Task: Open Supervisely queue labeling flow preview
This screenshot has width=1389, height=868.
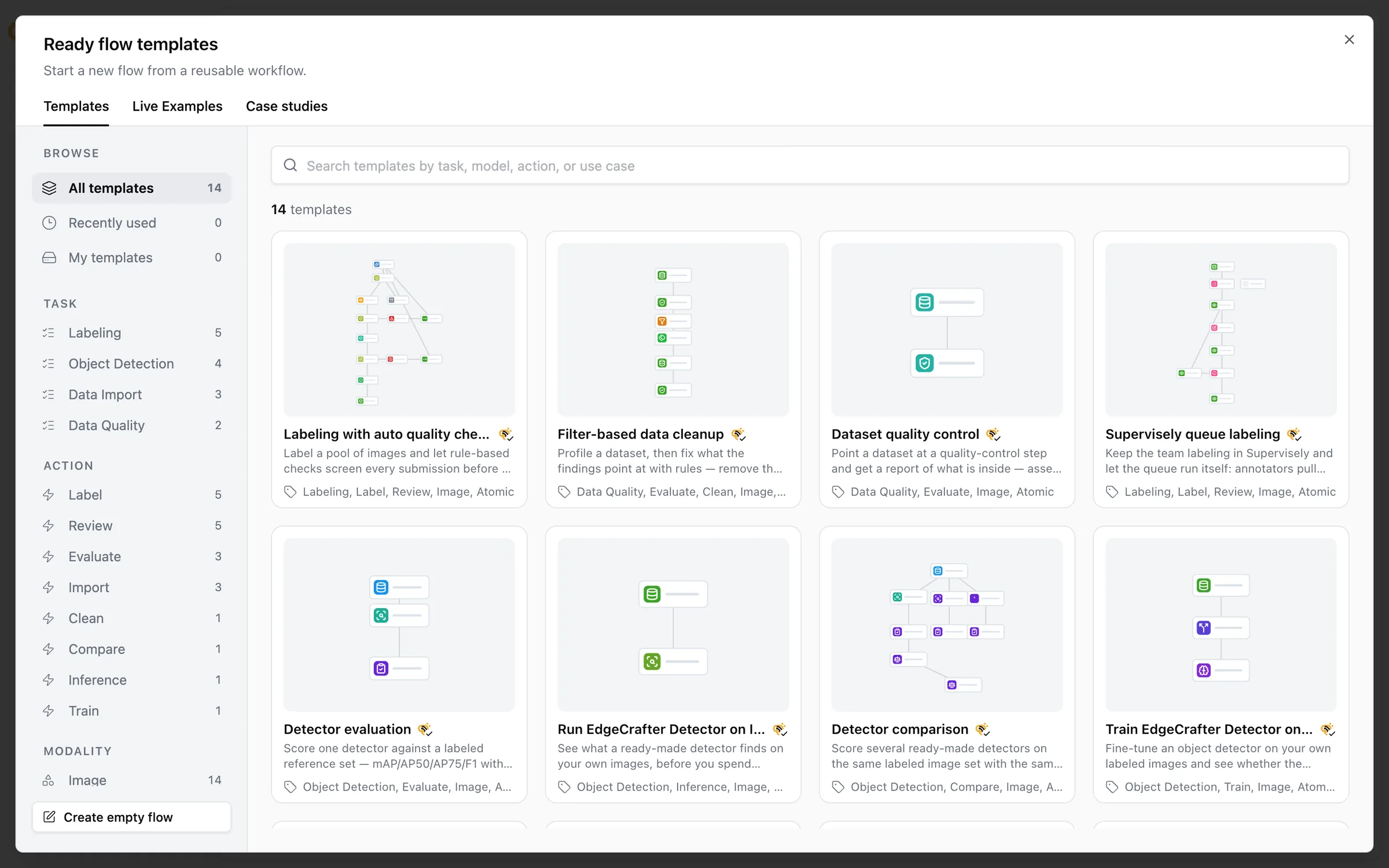Action: point(1221,329)
